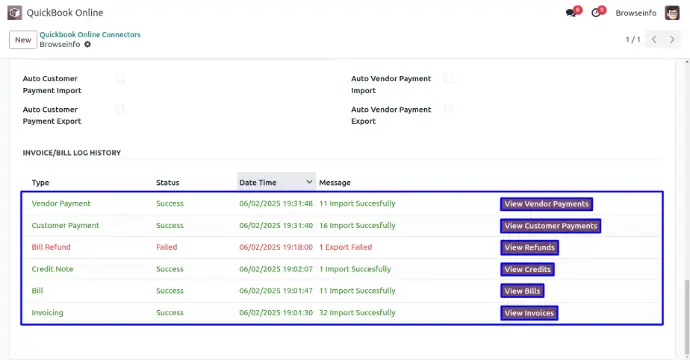690x360 pixels.
Task: Click the Failed status of Bill Refund
Action: 167,247
